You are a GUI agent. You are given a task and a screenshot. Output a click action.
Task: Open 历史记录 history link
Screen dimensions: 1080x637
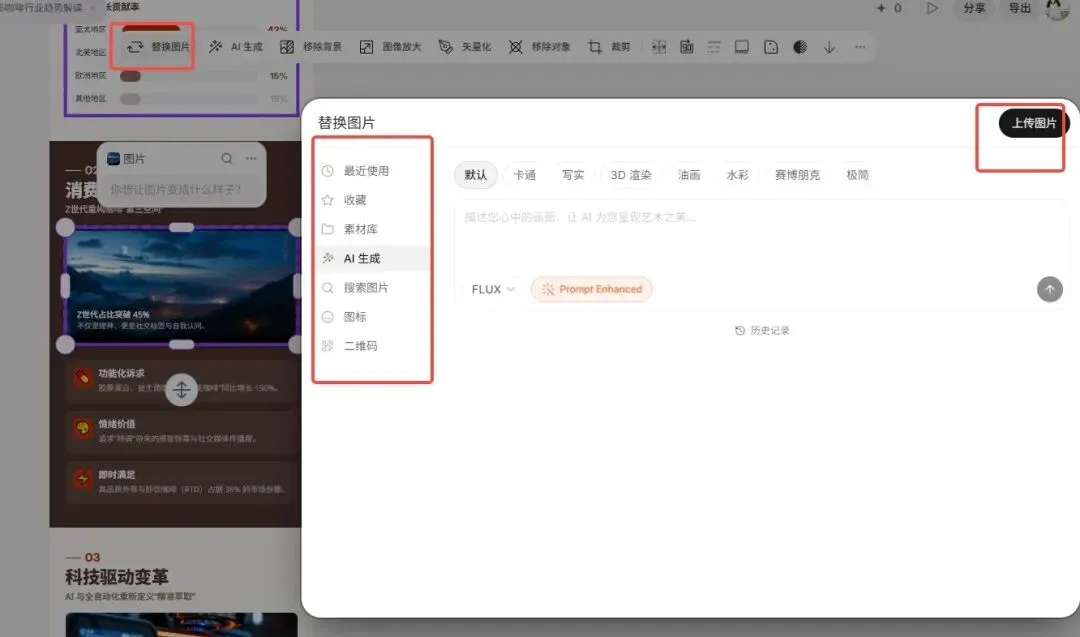coord(762,331)
